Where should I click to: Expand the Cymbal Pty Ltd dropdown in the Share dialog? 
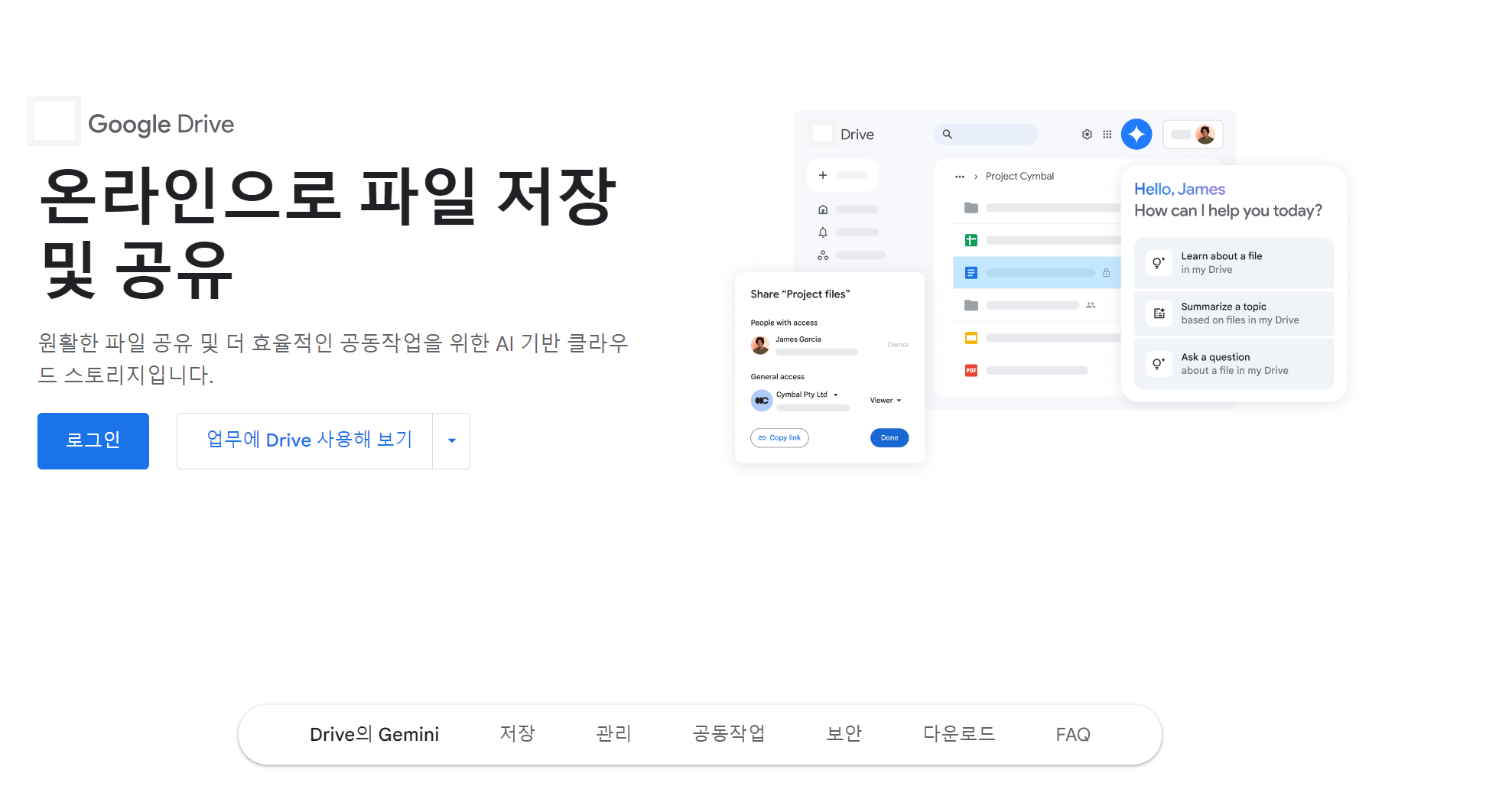tap(835, 395)
